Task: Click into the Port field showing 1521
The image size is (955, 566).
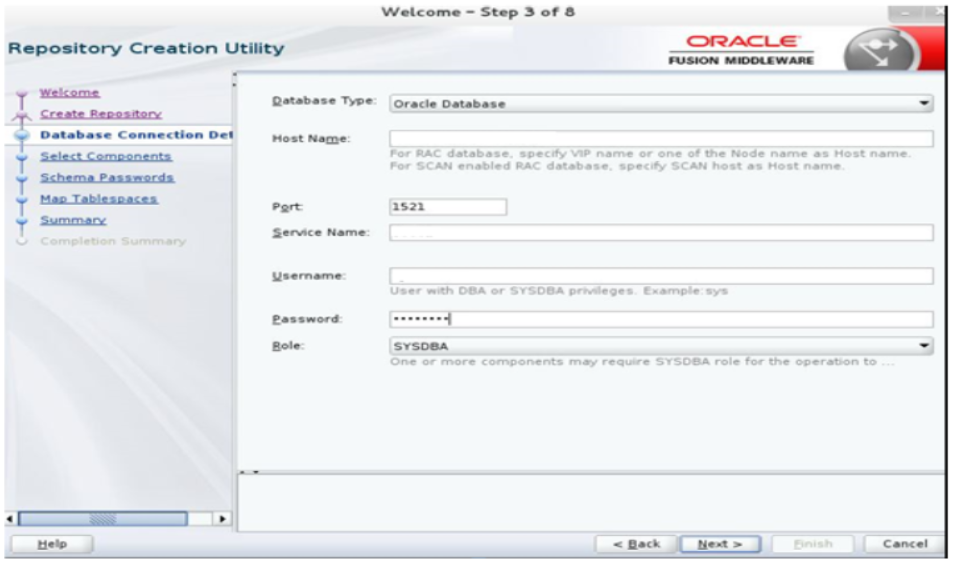Action: tap(448, 207)
